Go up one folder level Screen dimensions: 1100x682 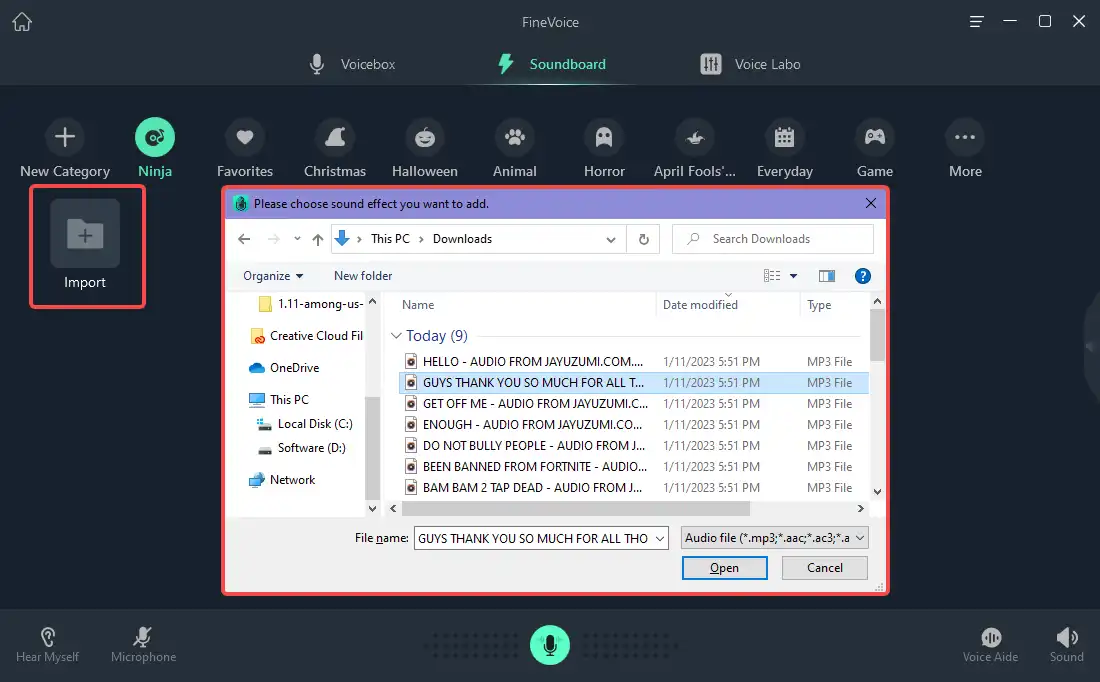pyautogui.click(x=318, y=239)
